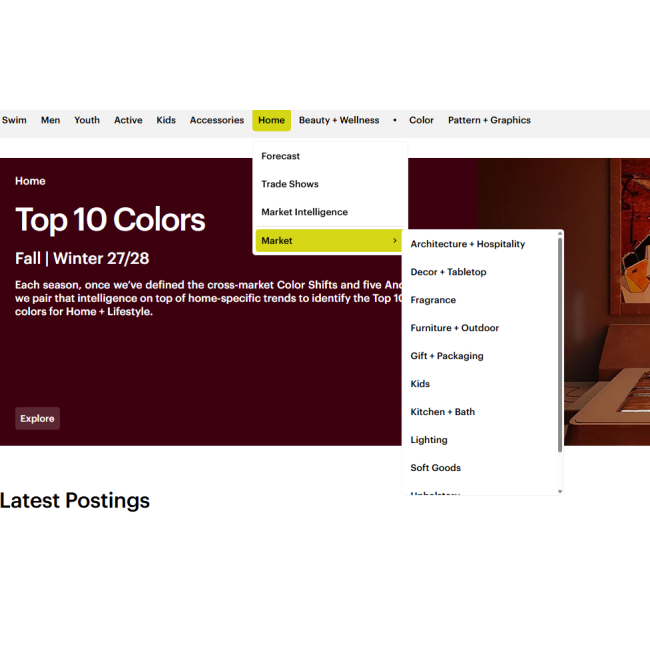This screenshot has height=650, width=650.
Task: Select Furniture + Outdoor option
Action: 454,328
